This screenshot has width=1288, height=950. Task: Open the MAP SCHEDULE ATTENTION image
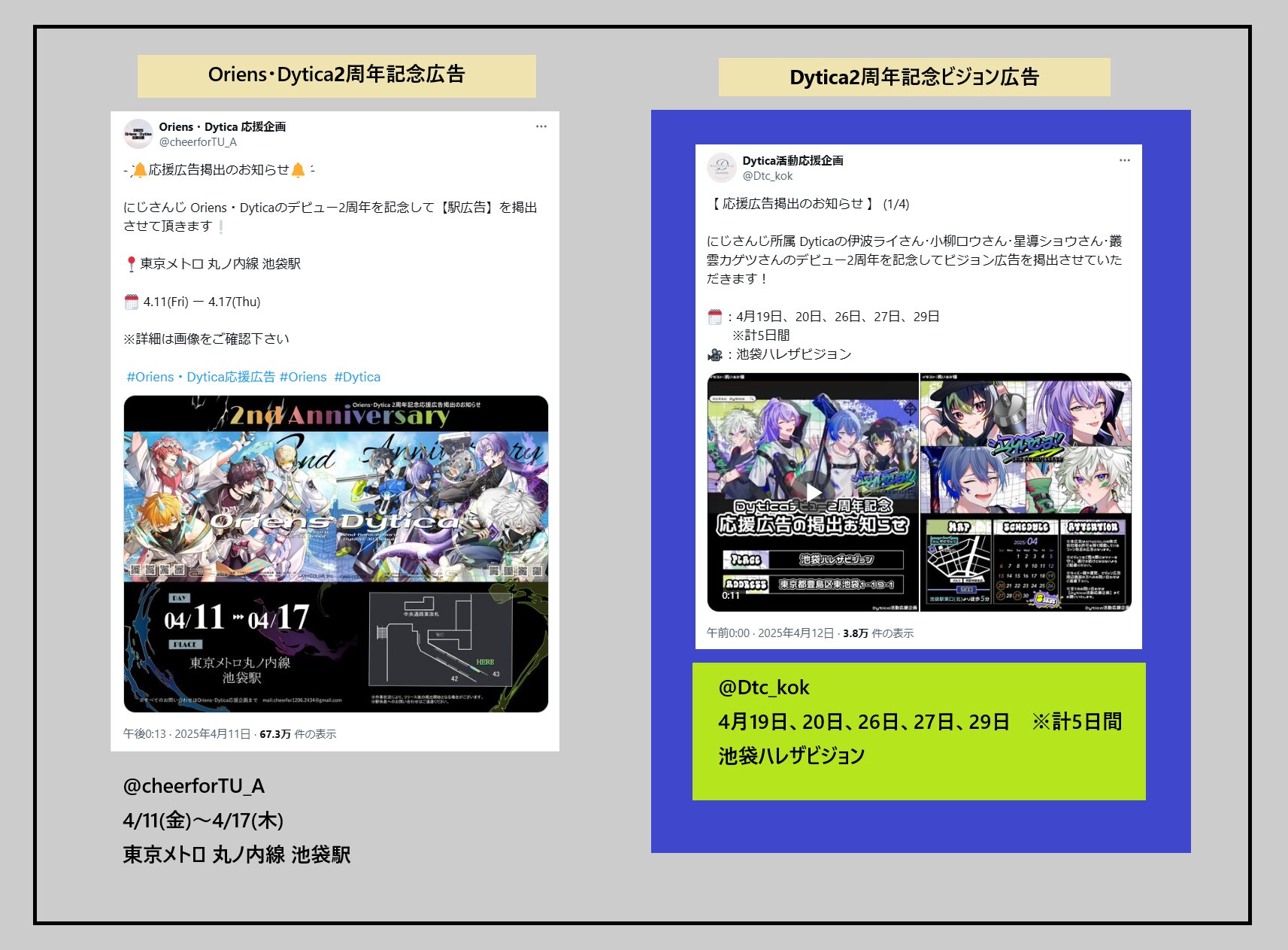tap(1026, 564)
